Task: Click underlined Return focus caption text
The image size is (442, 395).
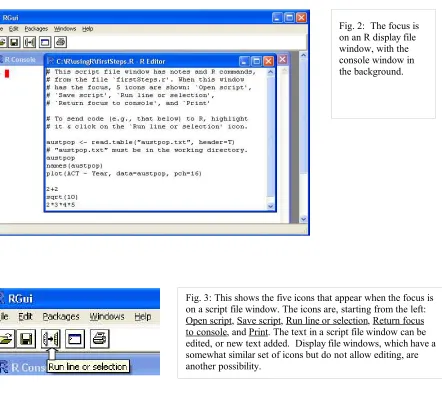Action: [x=398, y=321]
